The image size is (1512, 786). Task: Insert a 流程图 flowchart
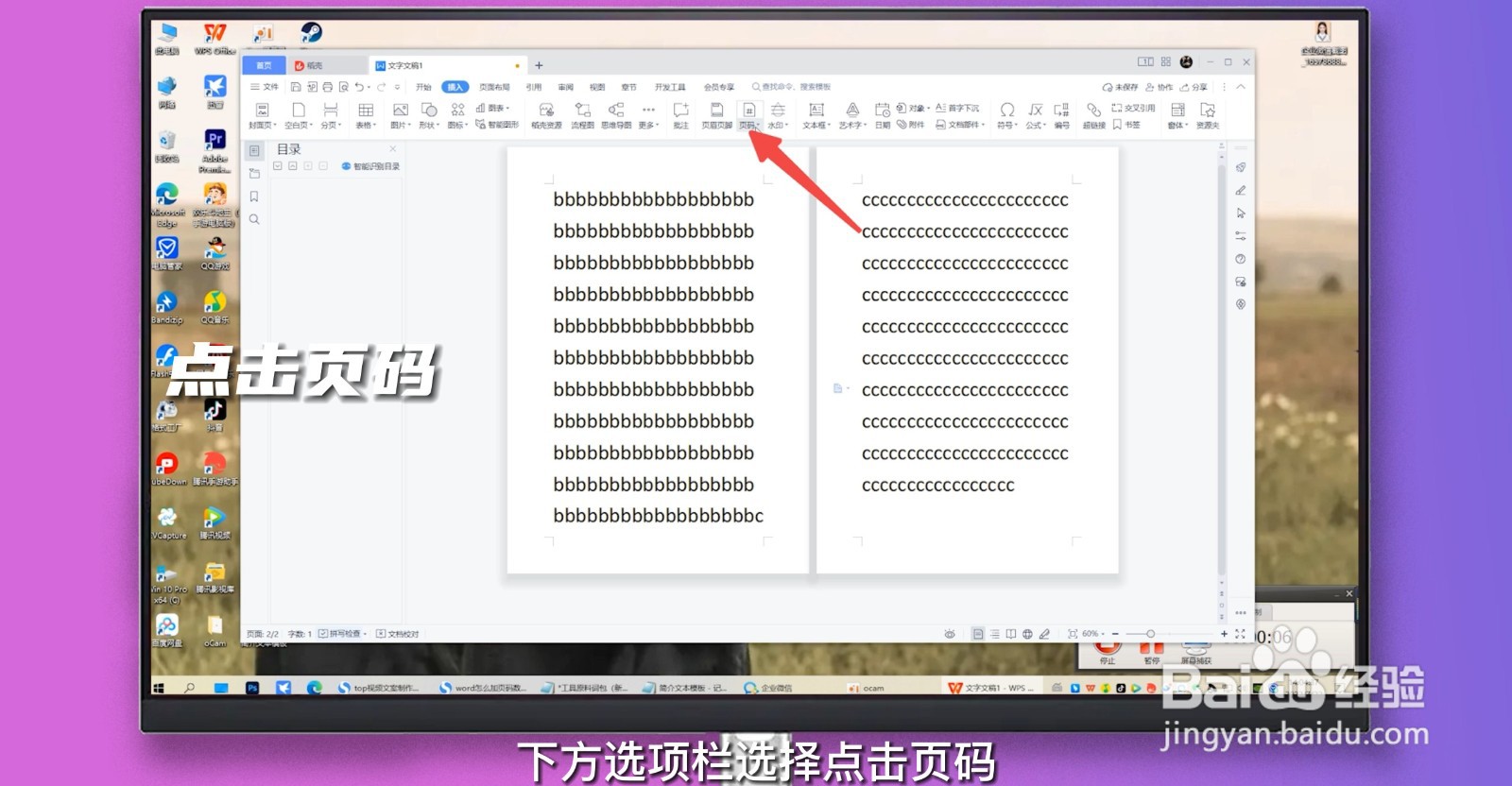coord(583,115)
